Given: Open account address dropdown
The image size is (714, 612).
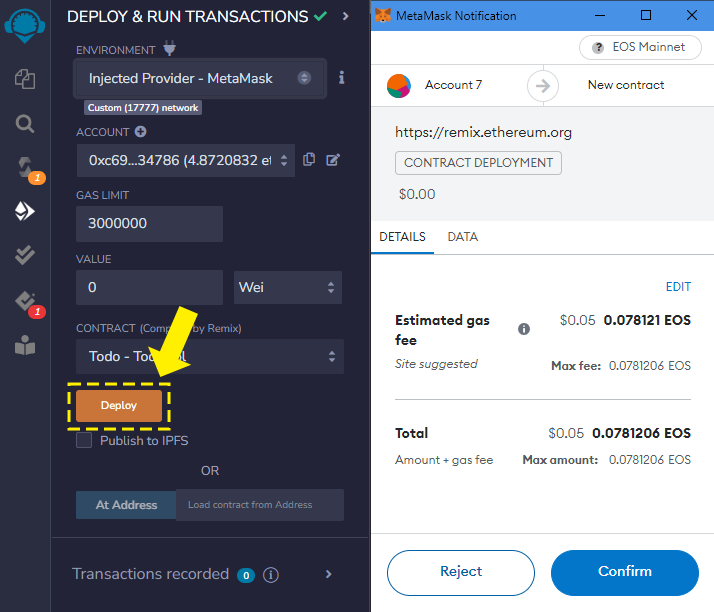Looking at the screenshot, I should click(x=186, y=160).
